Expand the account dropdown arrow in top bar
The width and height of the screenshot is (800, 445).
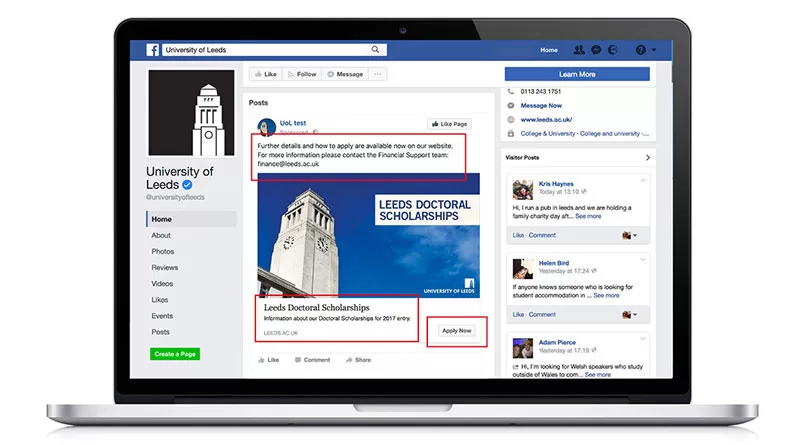pyautogui.click(x=654, y=50)
